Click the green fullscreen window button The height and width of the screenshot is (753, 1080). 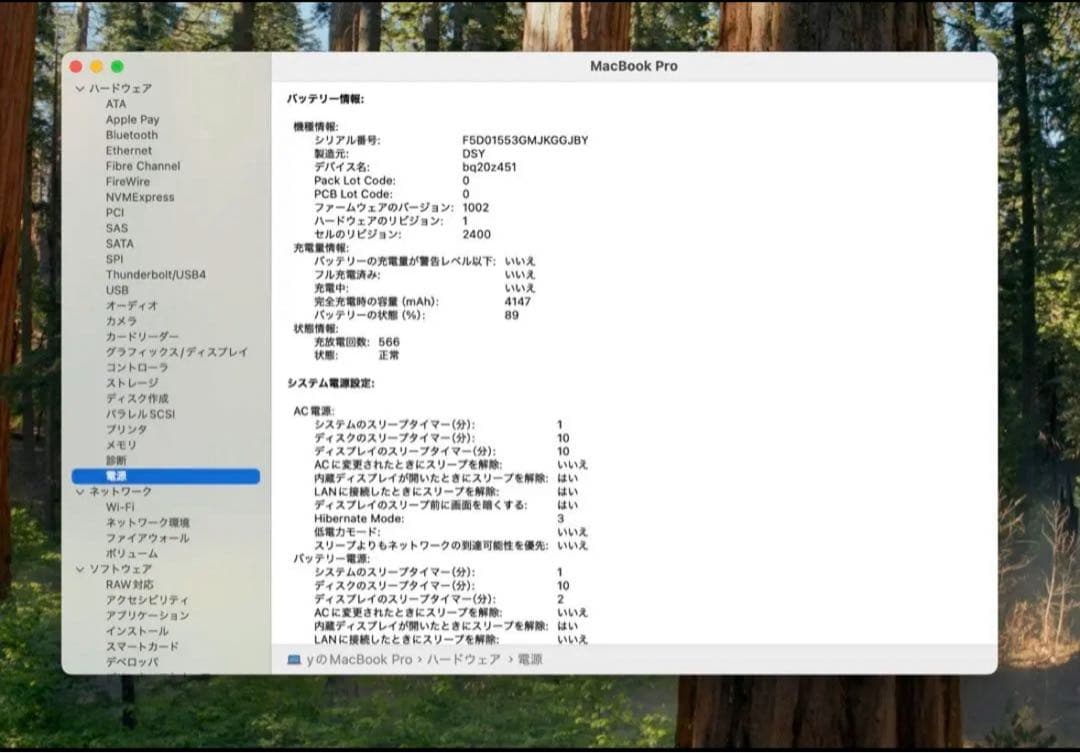[x=117, y=67]
